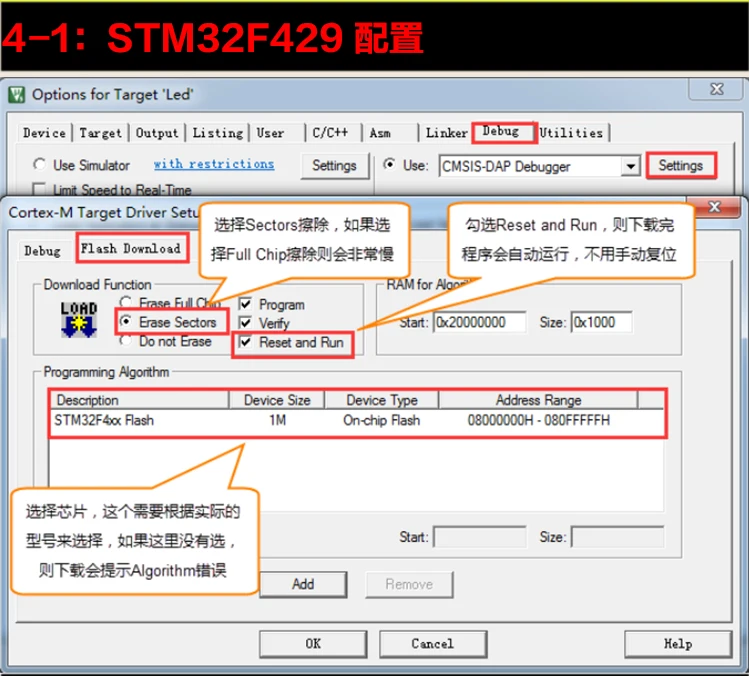The height and width of the screenshot is (676, 749).
Task: Open the debugger Settings button next to CMSIS-DAP
Action: click(x=681, y=166)
